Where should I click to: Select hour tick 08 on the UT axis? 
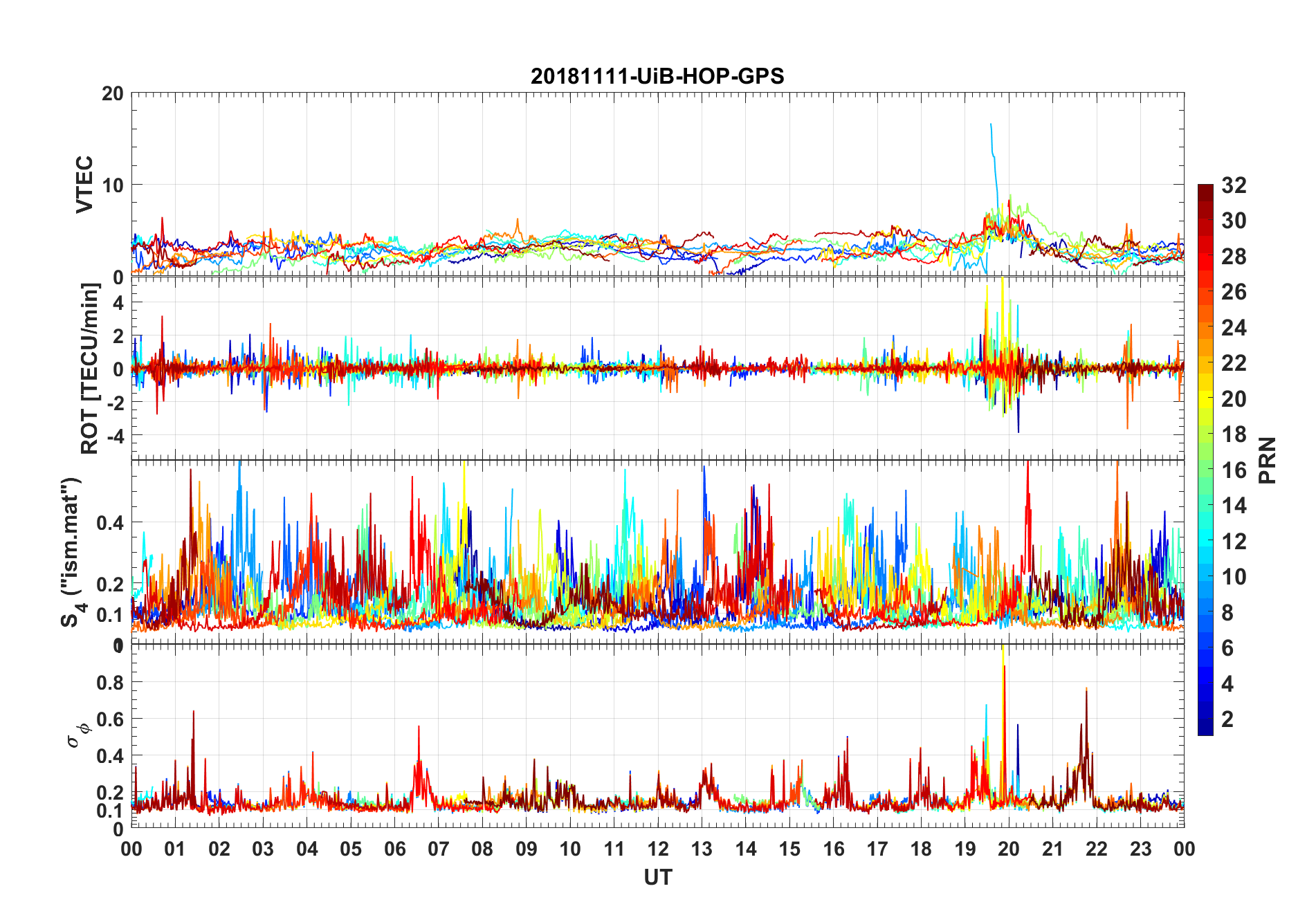(x=482, y=849)
